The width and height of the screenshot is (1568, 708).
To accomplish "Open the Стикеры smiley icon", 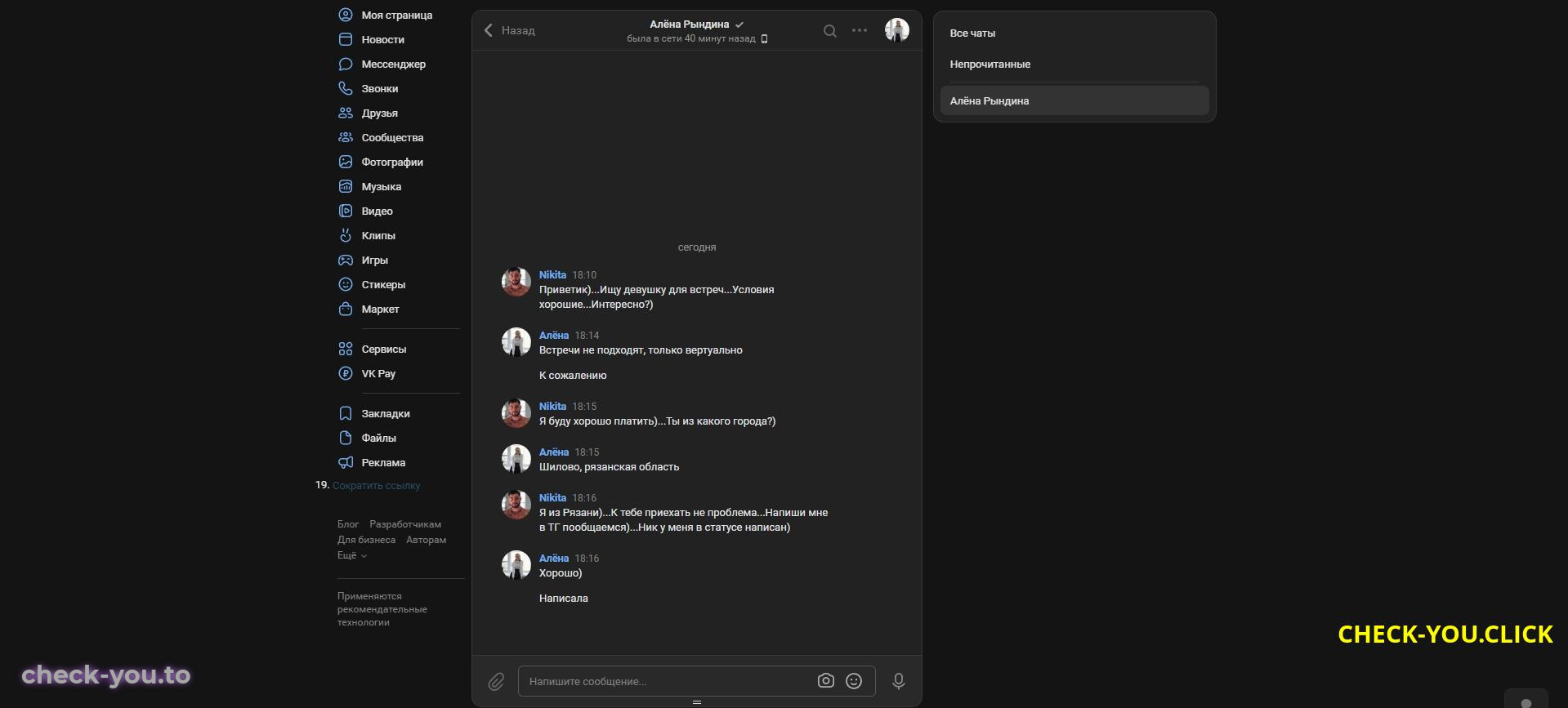I will [346, 284].
